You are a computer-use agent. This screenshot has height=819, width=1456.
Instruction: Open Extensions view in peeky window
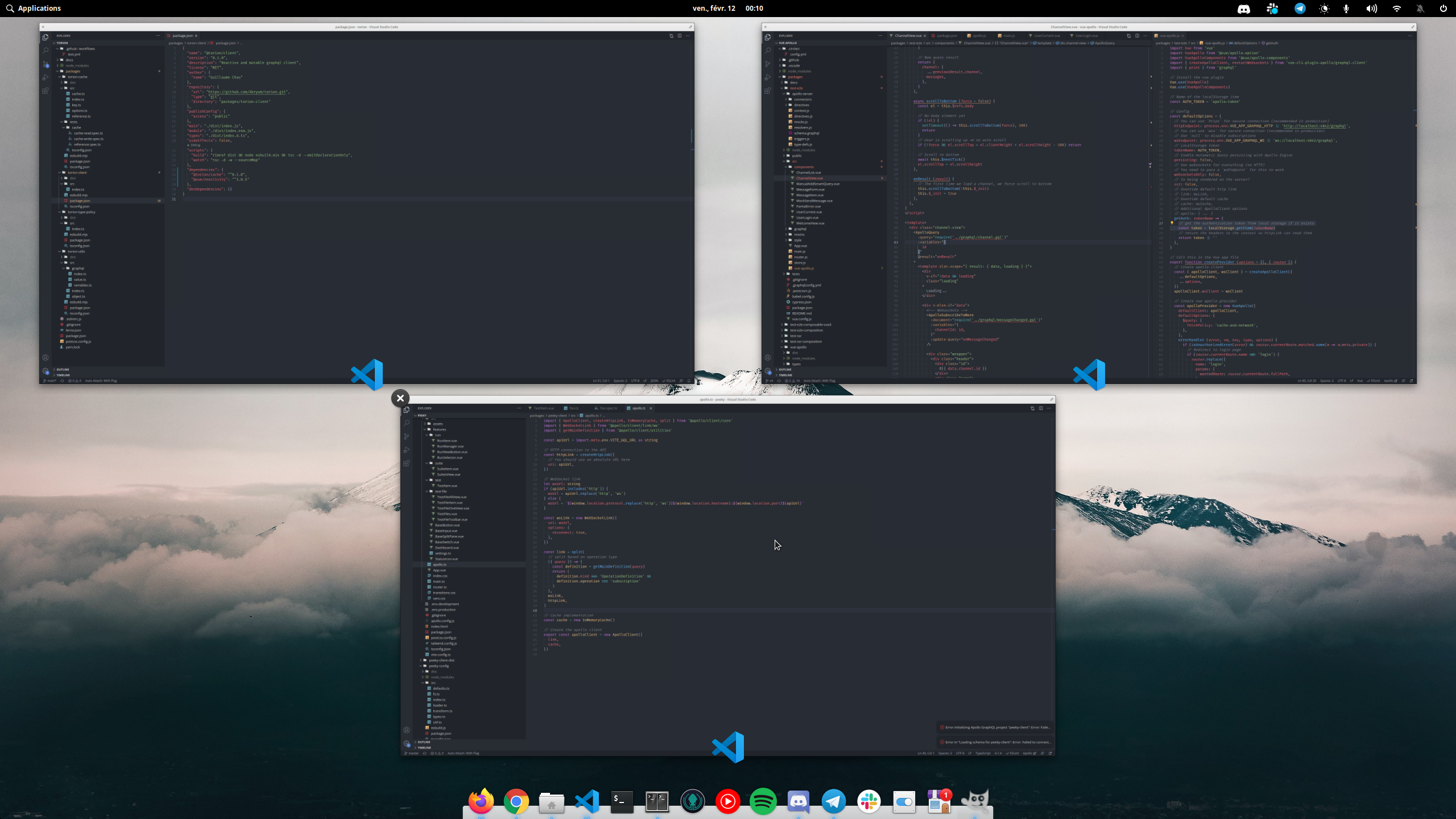(x=407, y=464)
